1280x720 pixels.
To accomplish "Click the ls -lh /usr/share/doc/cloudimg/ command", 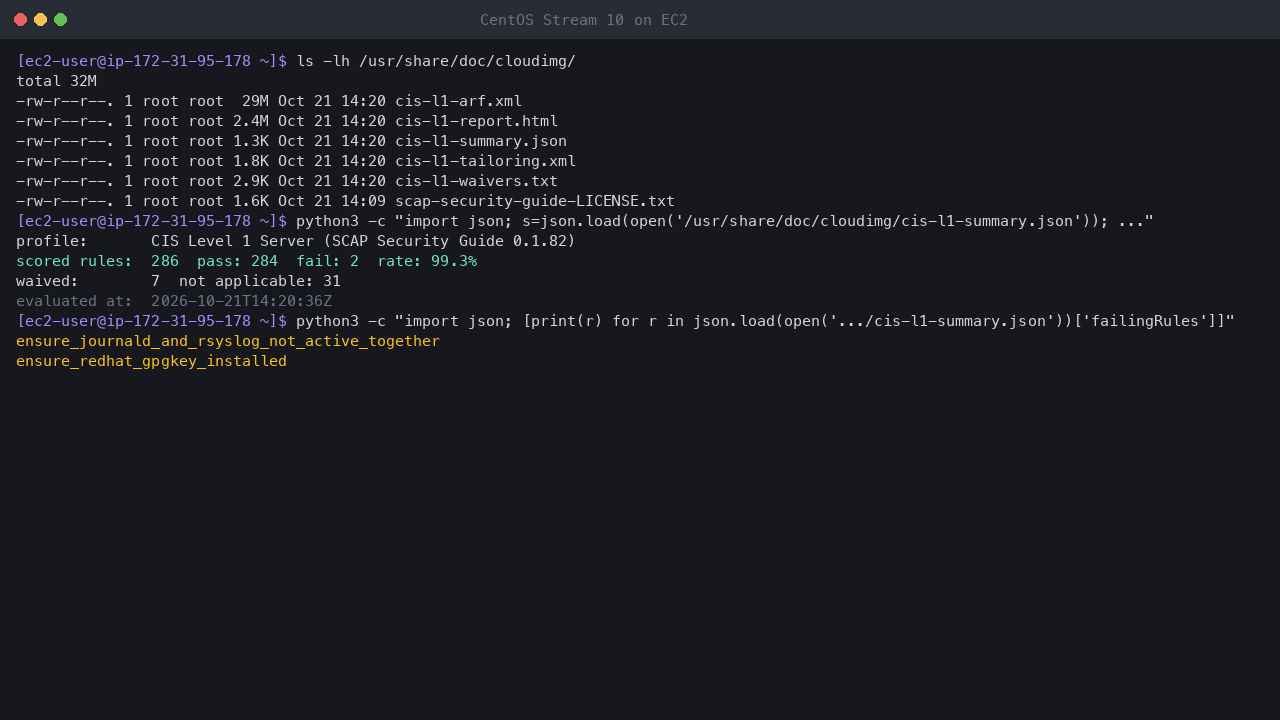I will point(436,61).
